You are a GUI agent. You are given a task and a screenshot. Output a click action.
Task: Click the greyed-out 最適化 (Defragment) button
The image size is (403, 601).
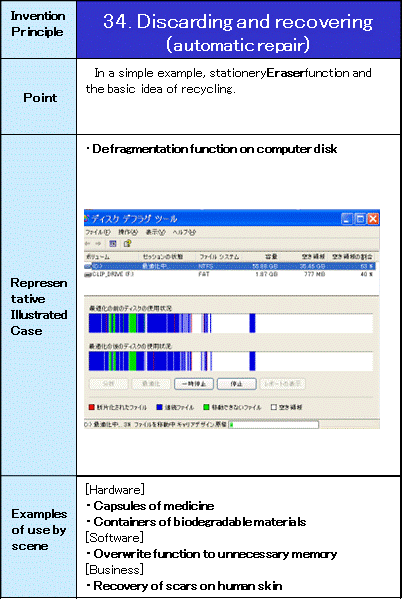pyautogui.click(x=151, y=384)
